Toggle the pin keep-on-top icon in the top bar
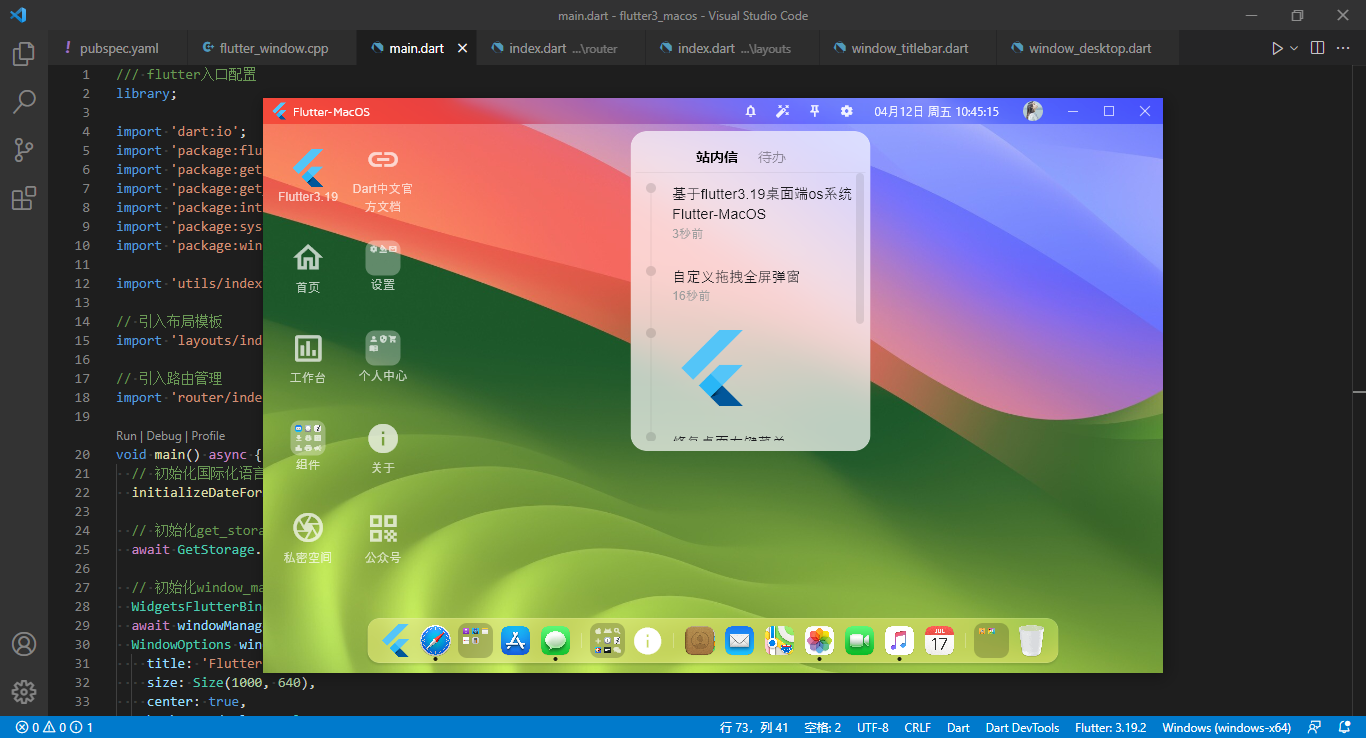This screenshot has width=1366, height=738. point(814,111)
